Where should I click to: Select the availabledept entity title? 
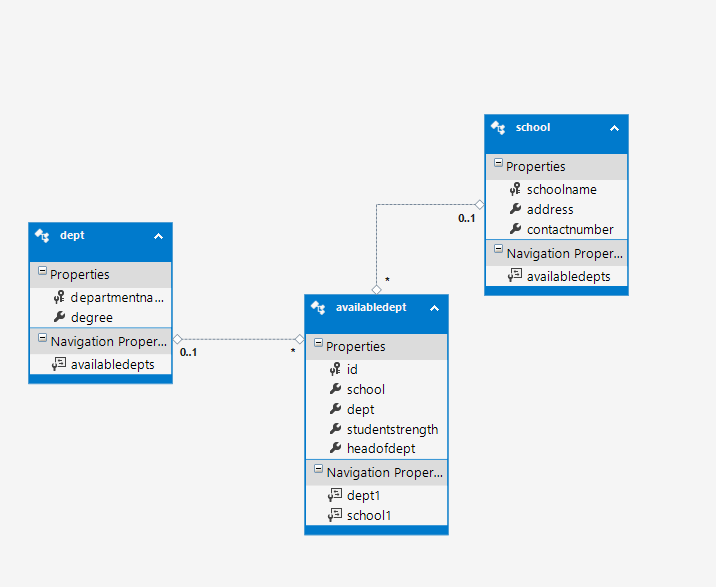371,307
